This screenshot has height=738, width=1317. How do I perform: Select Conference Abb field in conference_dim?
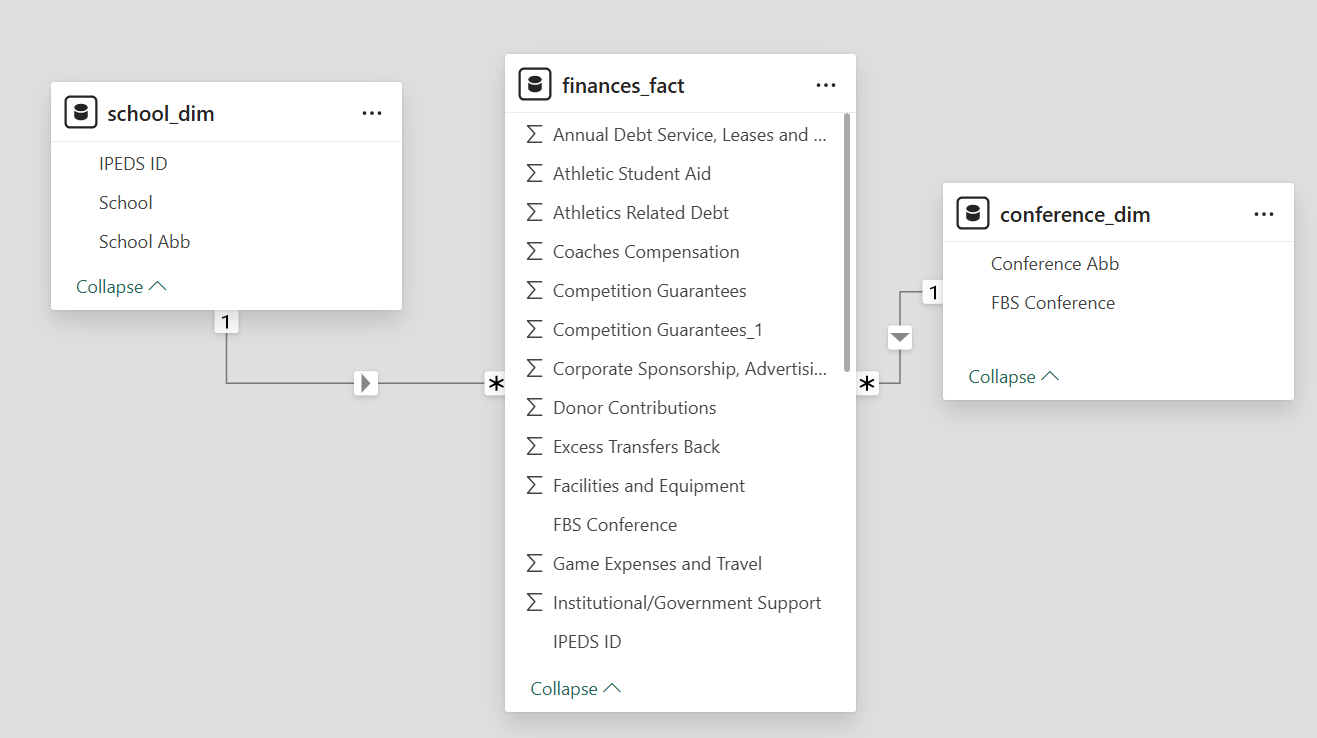click(1054, 264)
